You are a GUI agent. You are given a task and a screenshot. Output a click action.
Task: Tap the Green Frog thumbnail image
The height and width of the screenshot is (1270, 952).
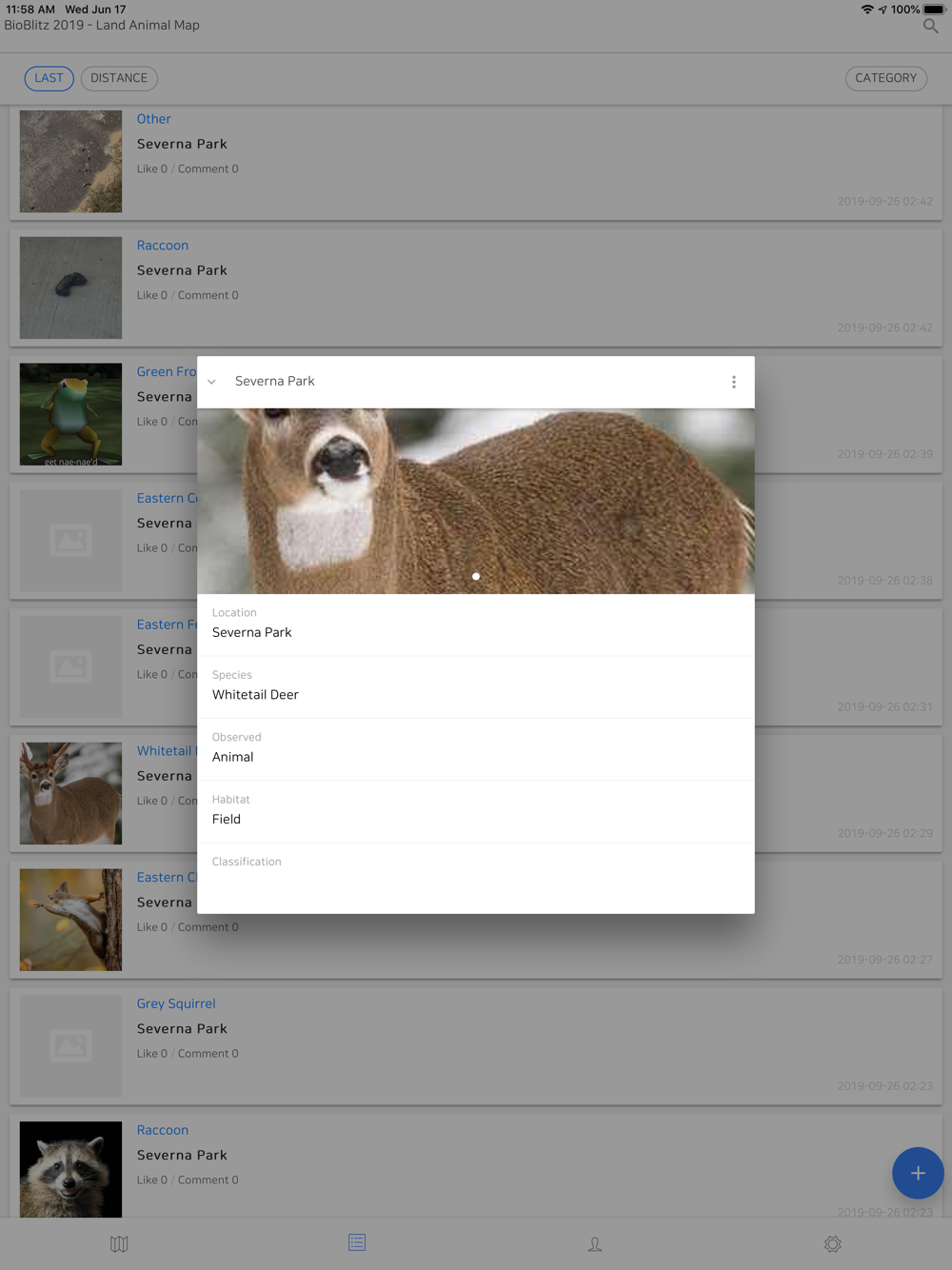pyautogui.click(x=70, y=414)
